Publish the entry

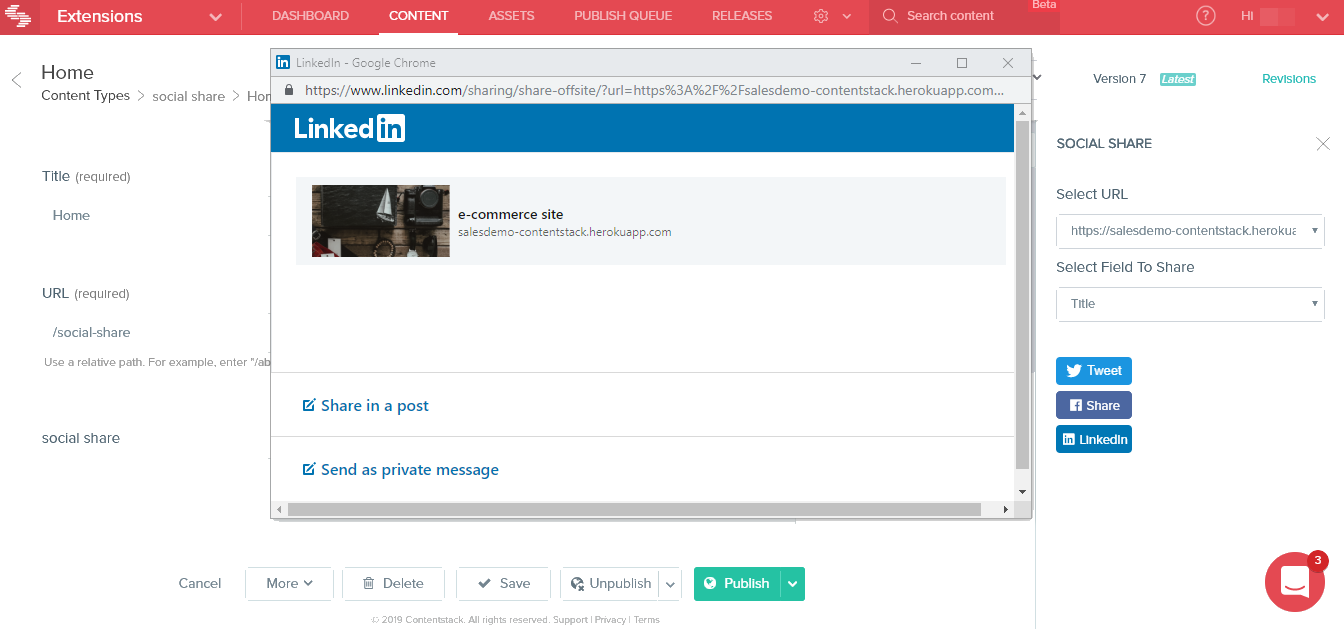[x=737, y=584]
